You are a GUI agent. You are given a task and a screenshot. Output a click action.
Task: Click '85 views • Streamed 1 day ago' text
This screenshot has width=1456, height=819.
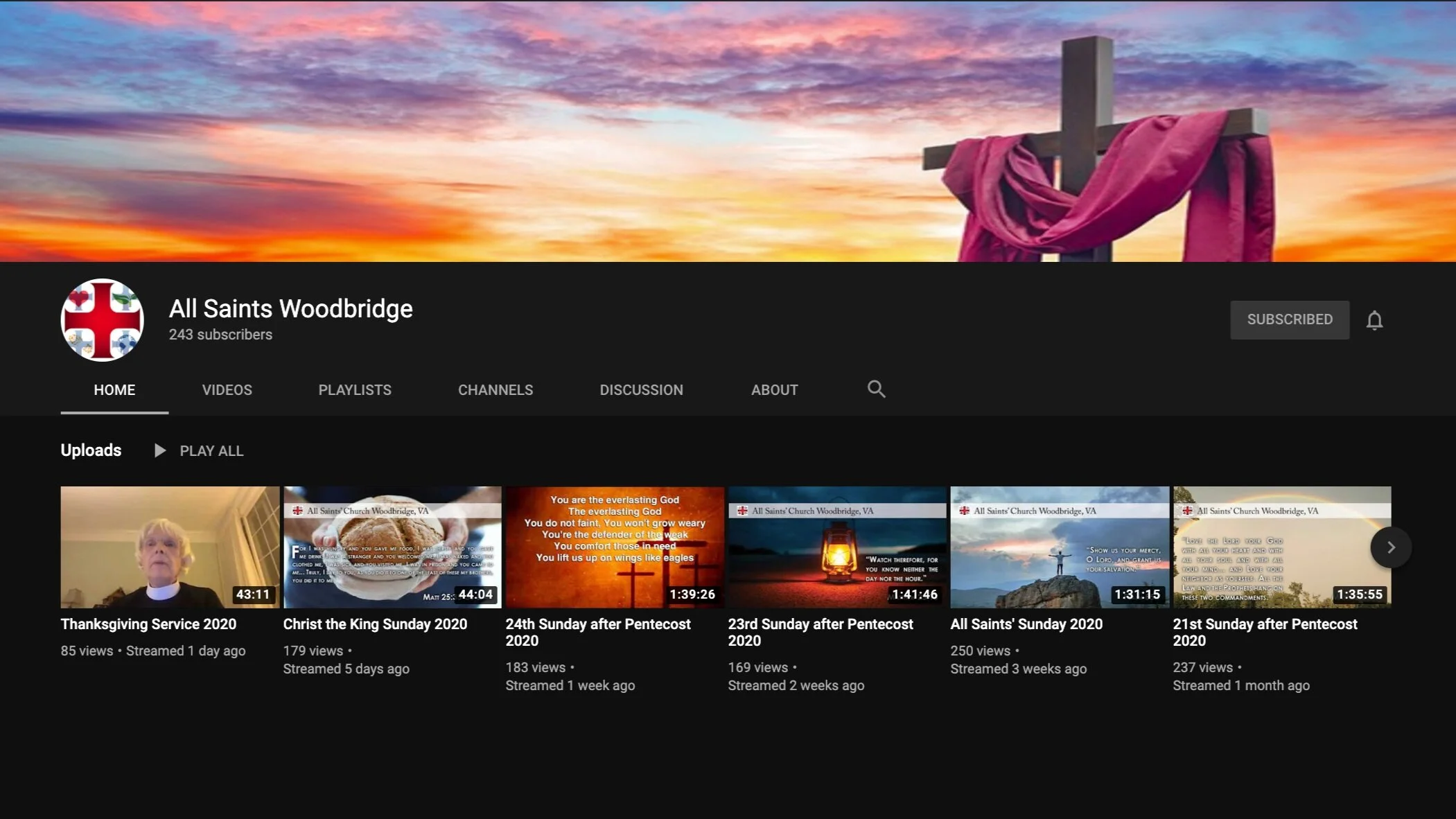(153, 651)
